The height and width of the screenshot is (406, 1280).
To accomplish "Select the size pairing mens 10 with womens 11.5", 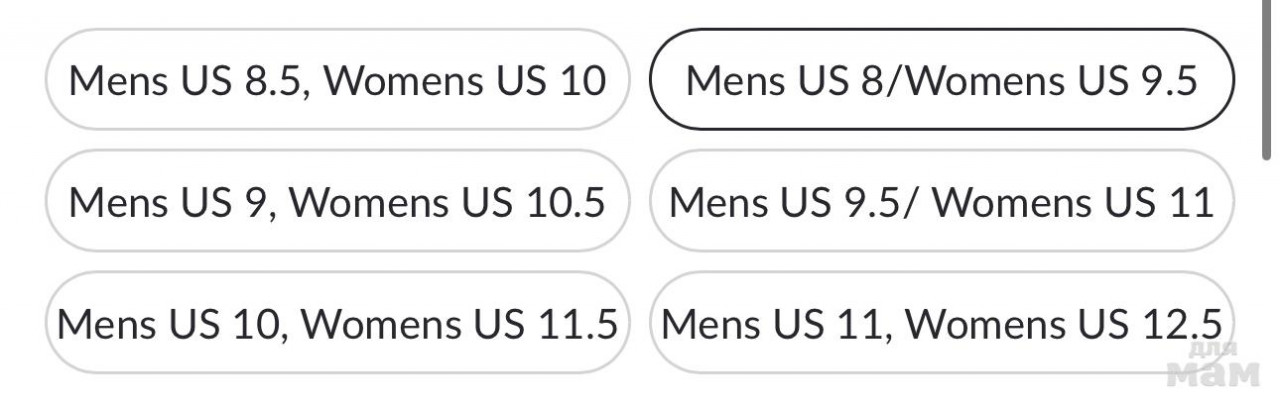I will (337, 323).
